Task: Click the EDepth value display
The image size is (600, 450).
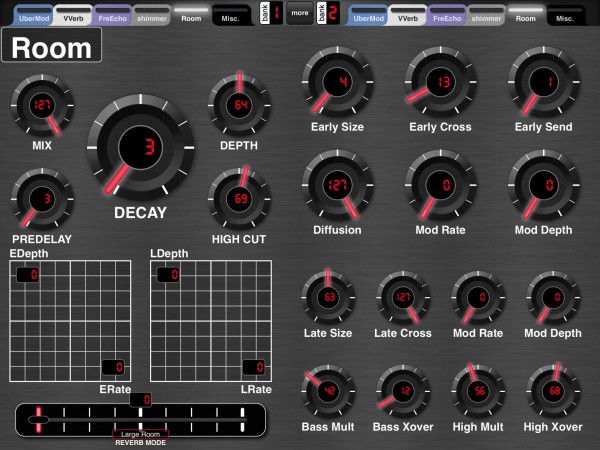Action: (28, 275)
